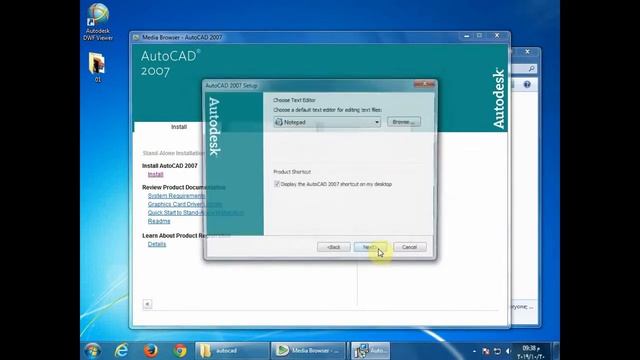Click the action center flag tray icon
Image resolution: width=640 pixels, height=360 pixels.
pos(486,351)
